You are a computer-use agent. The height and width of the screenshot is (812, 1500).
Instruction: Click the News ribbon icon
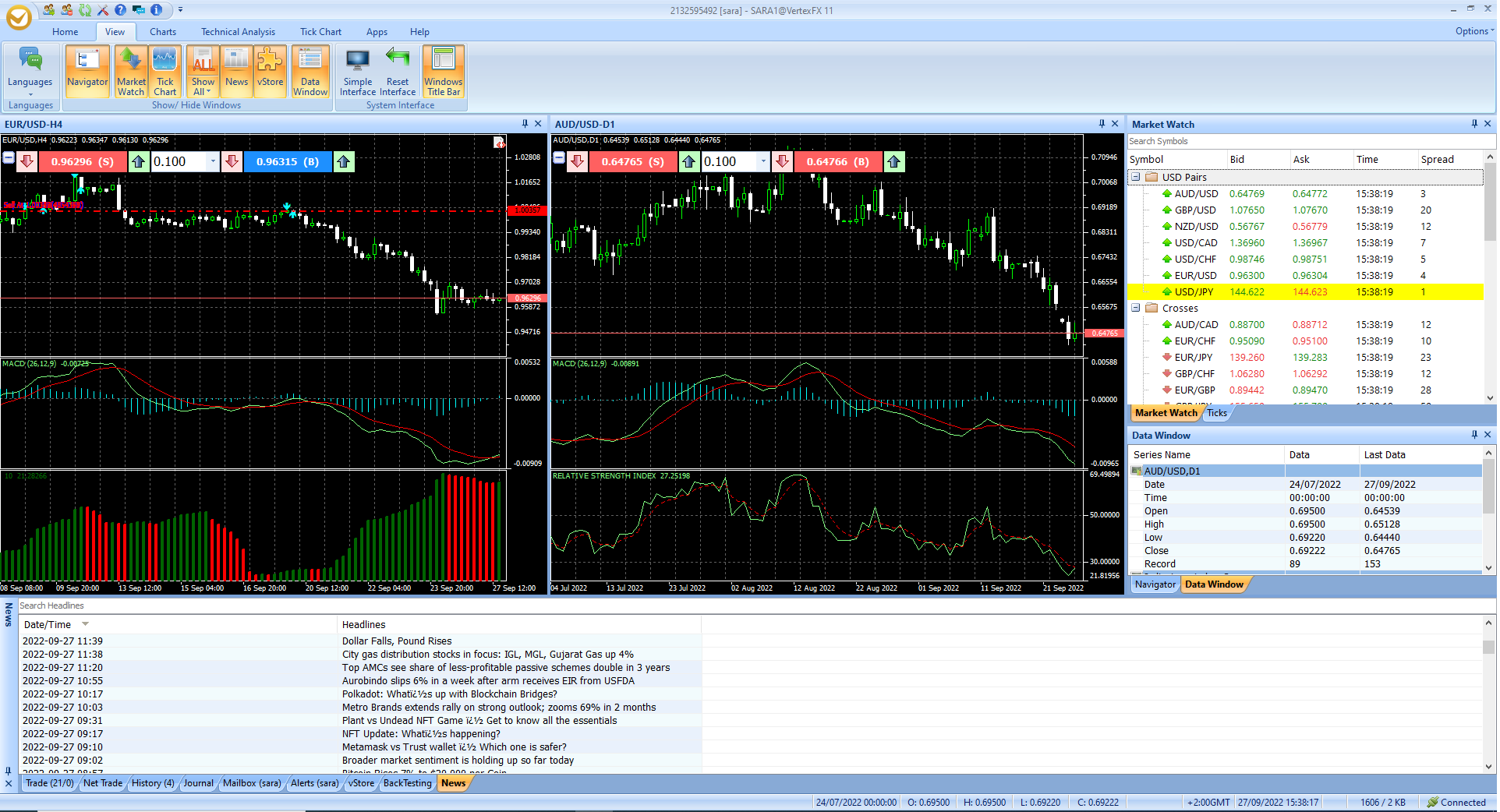click(236, 70)
